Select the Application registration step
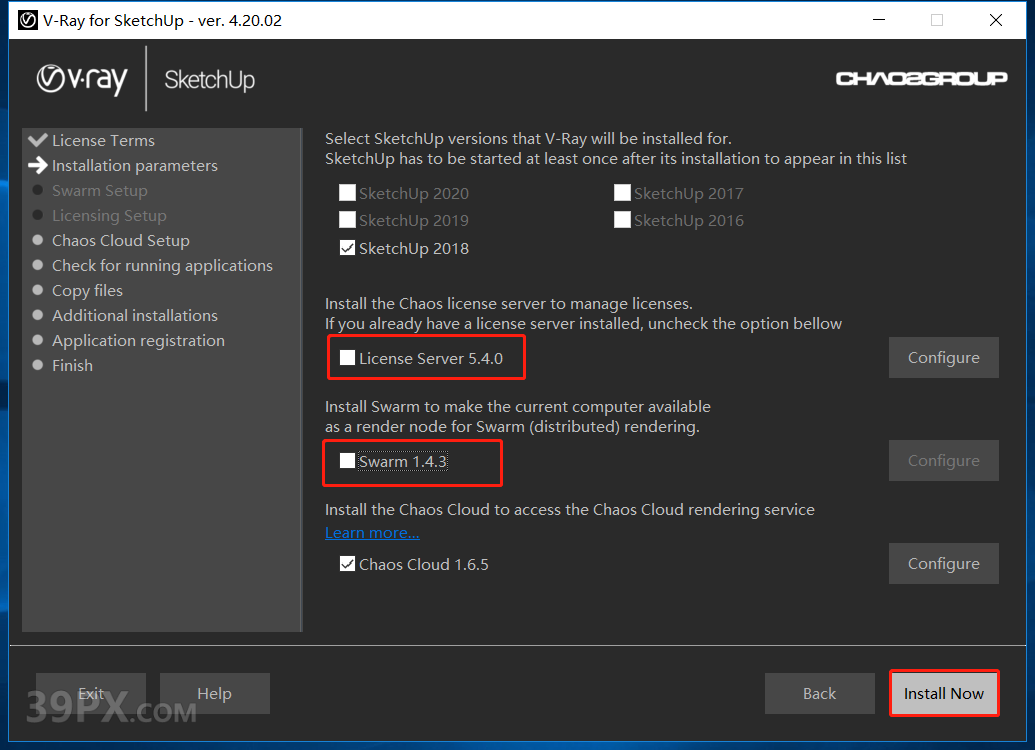The height and width of the screenshot is (750, 1035). pos(139,341)
